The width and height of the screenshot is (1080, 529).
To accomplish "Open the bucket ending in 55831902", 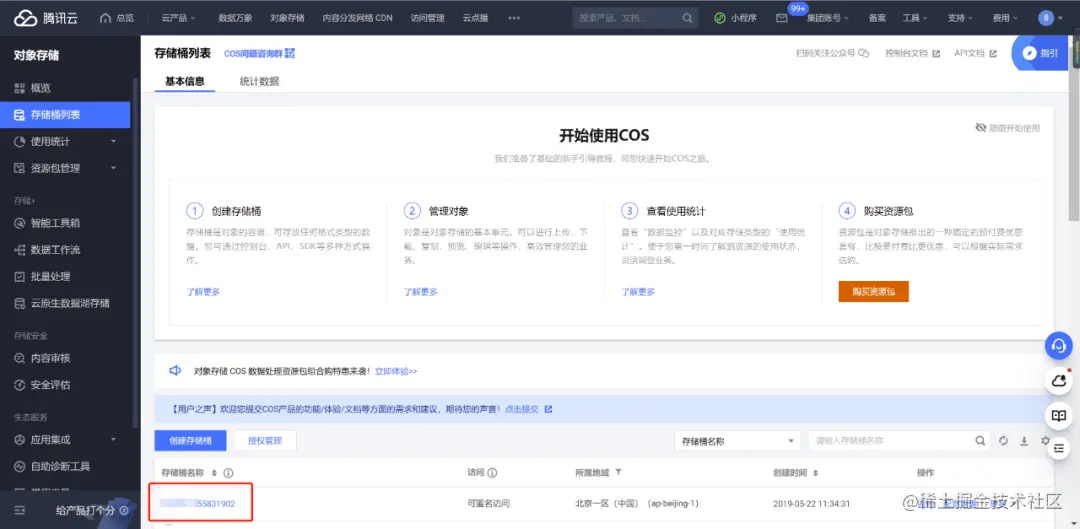I will click(198, 504).
